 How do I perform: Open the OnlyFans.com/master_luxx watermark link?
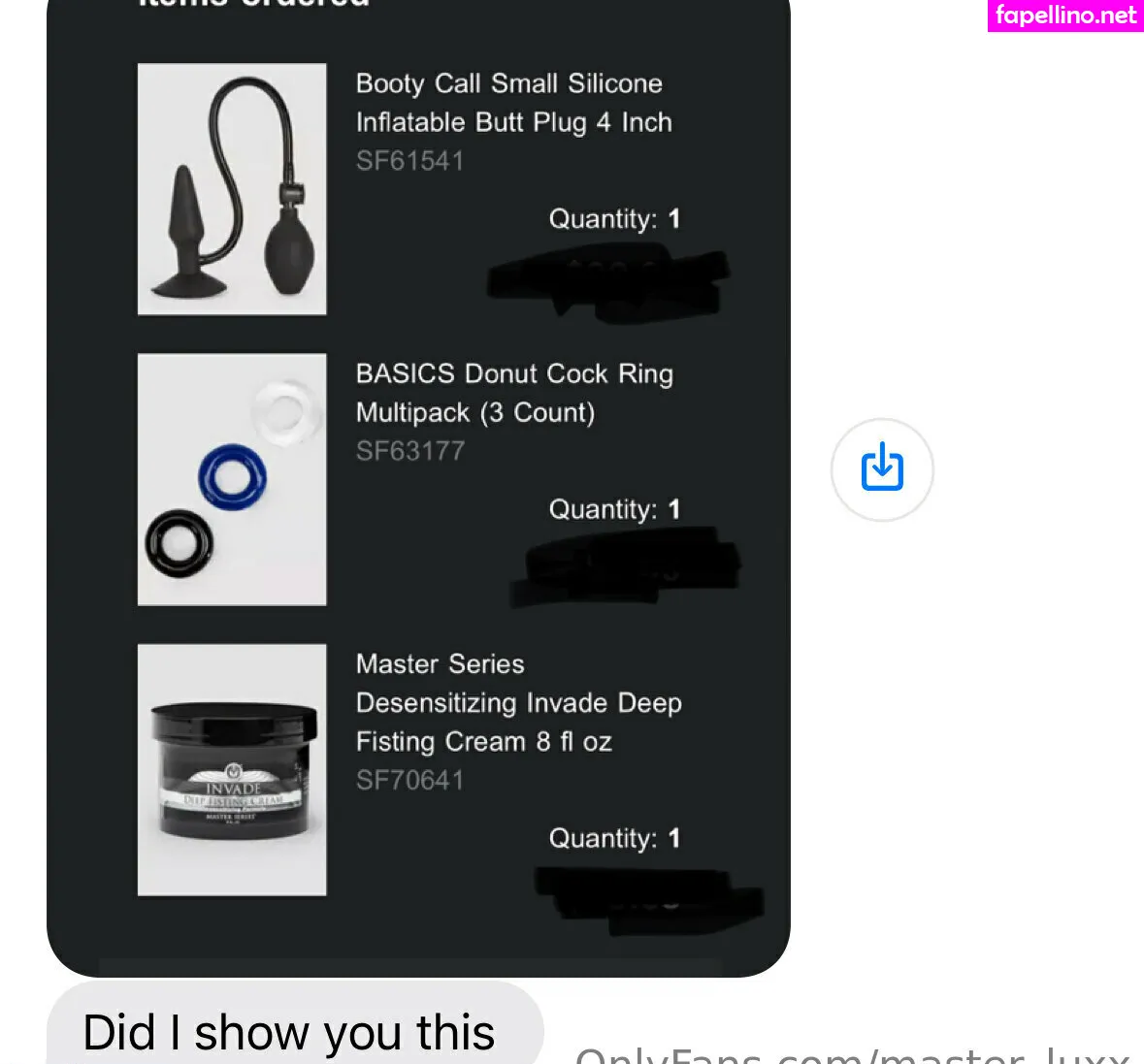pos(852,1055)
